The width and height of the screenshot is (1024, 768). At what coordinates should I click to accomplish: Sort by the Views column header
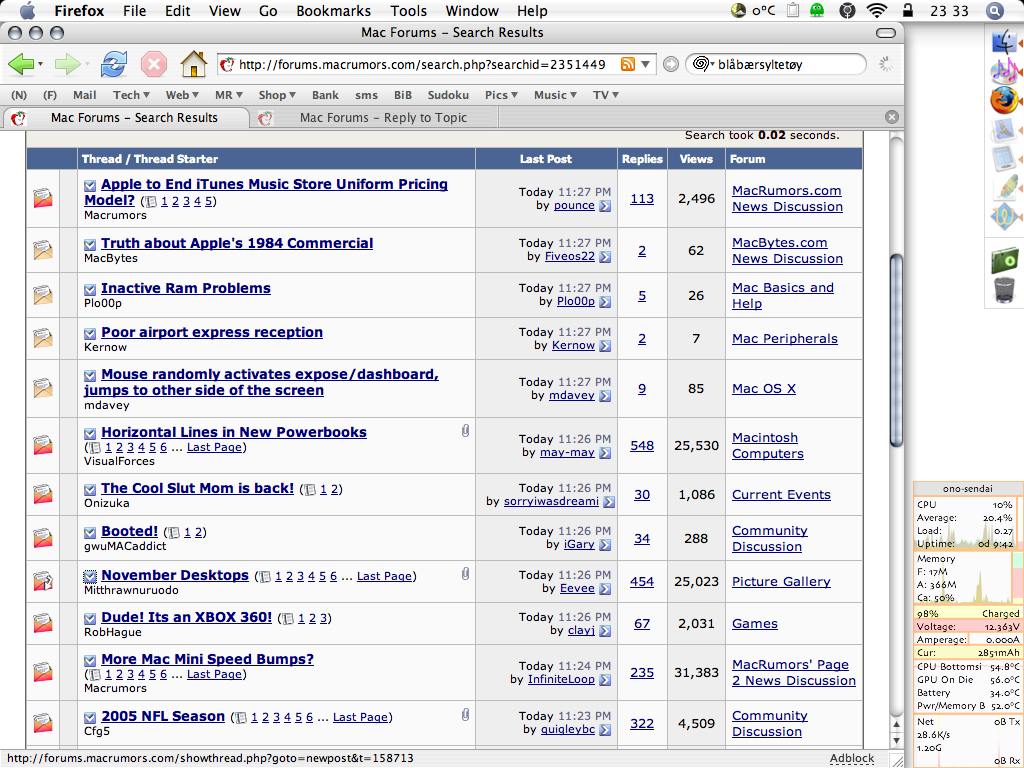[696, 159]
